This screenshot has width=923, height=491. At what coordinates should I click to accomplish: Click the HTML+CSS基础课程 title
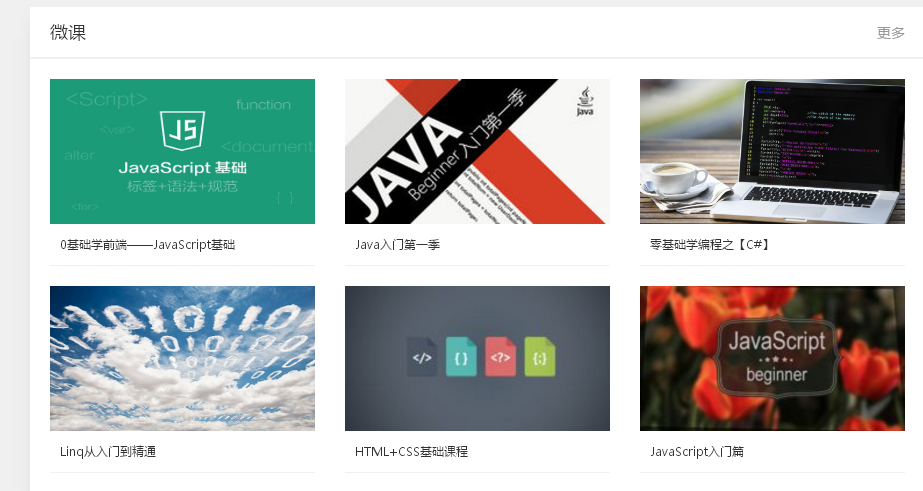(x=411, y=451)
